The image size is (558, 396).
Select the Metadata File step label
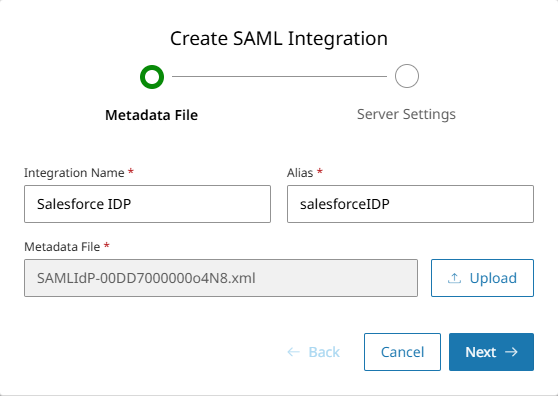(x=152, y=115)
